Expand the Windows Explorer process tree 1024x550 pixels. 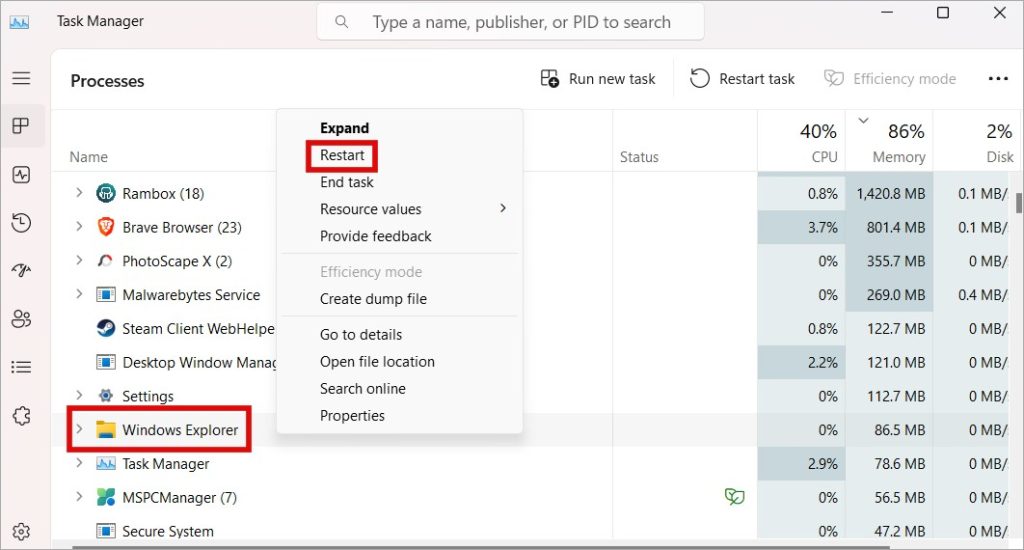click(80, 430)
